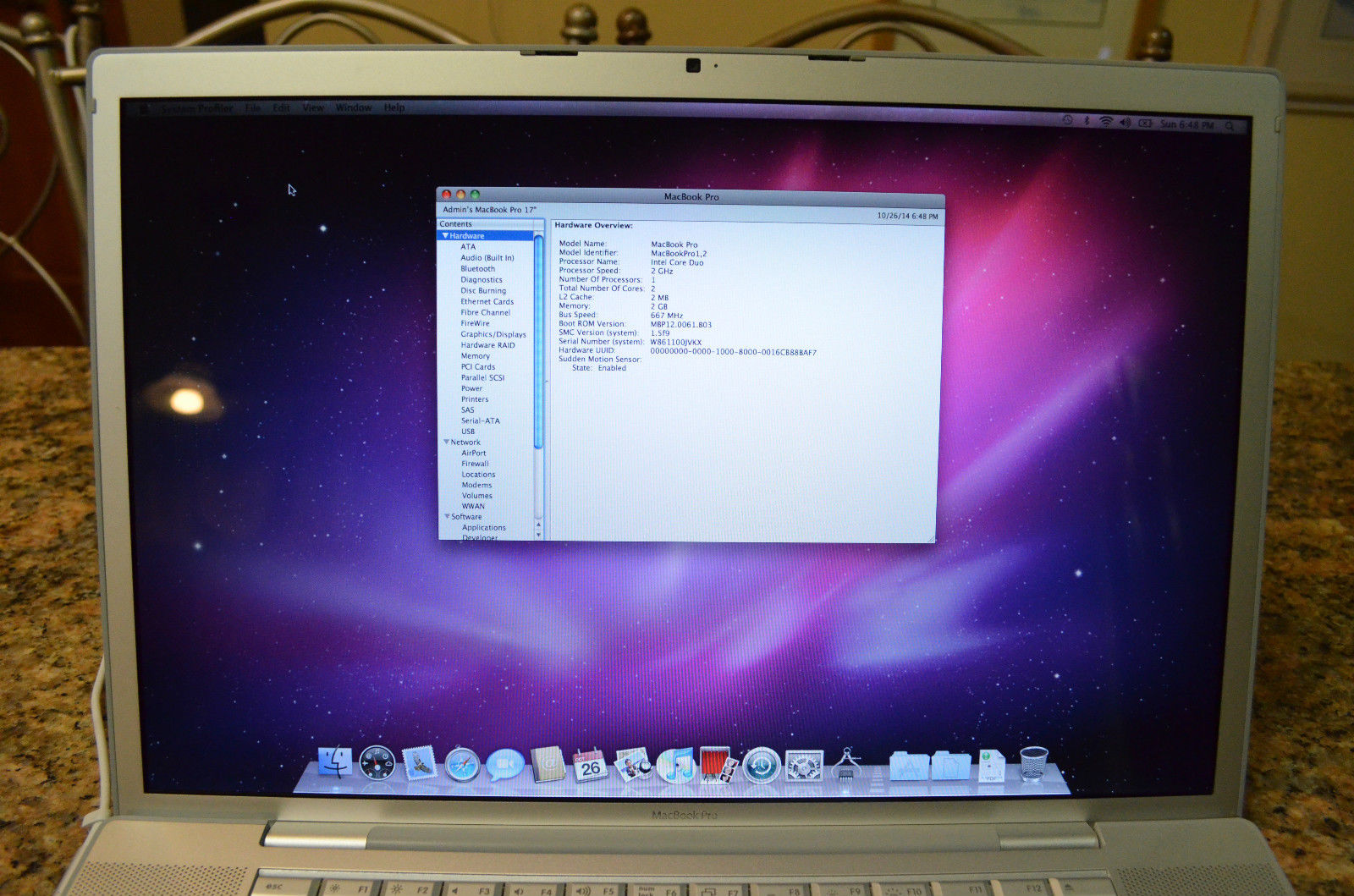The width and height of the screenshot is (1354, 896).
Task: Select Power in the sidebar
Action: [x=471, y=388]
